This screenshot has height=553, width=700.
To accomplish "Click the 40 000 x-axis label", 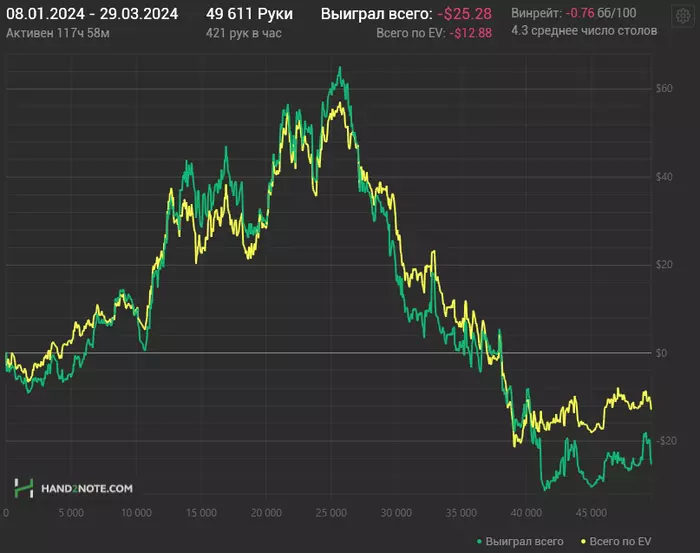I will (526, 513).
